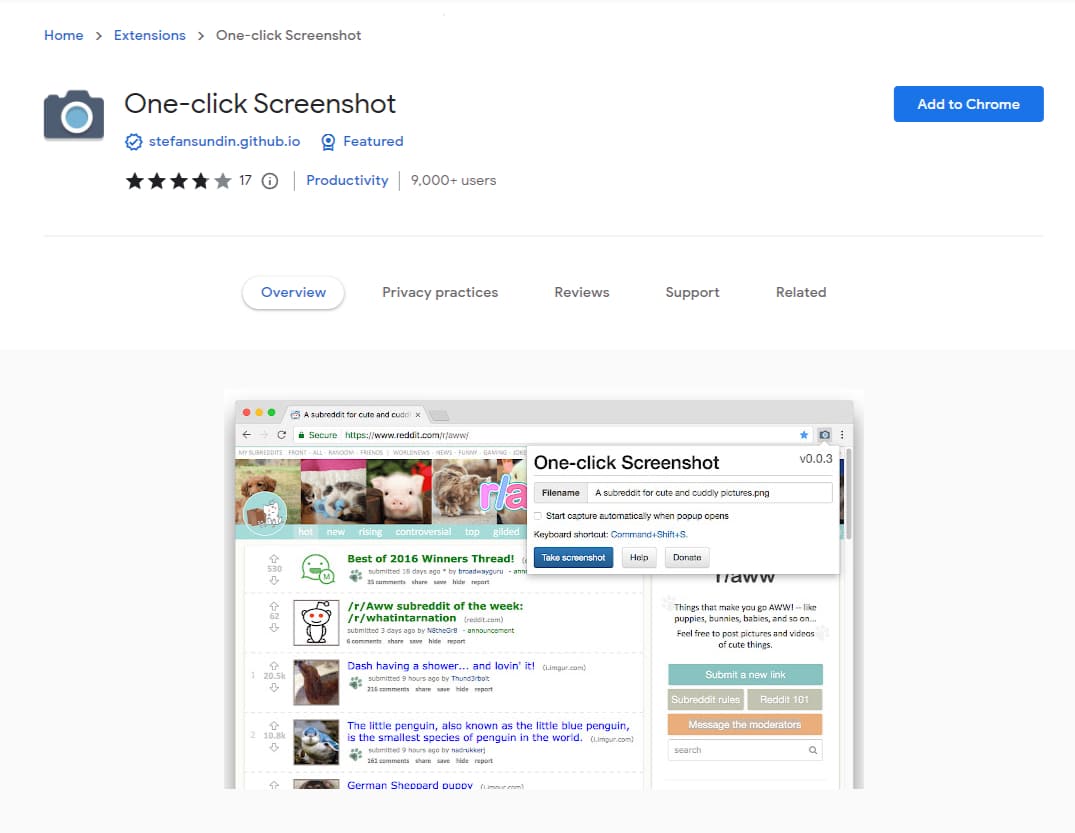Viewport: 1075px width, 833px height.
Task: Click the Featured badge icon
Action: (x=328, y=141)
